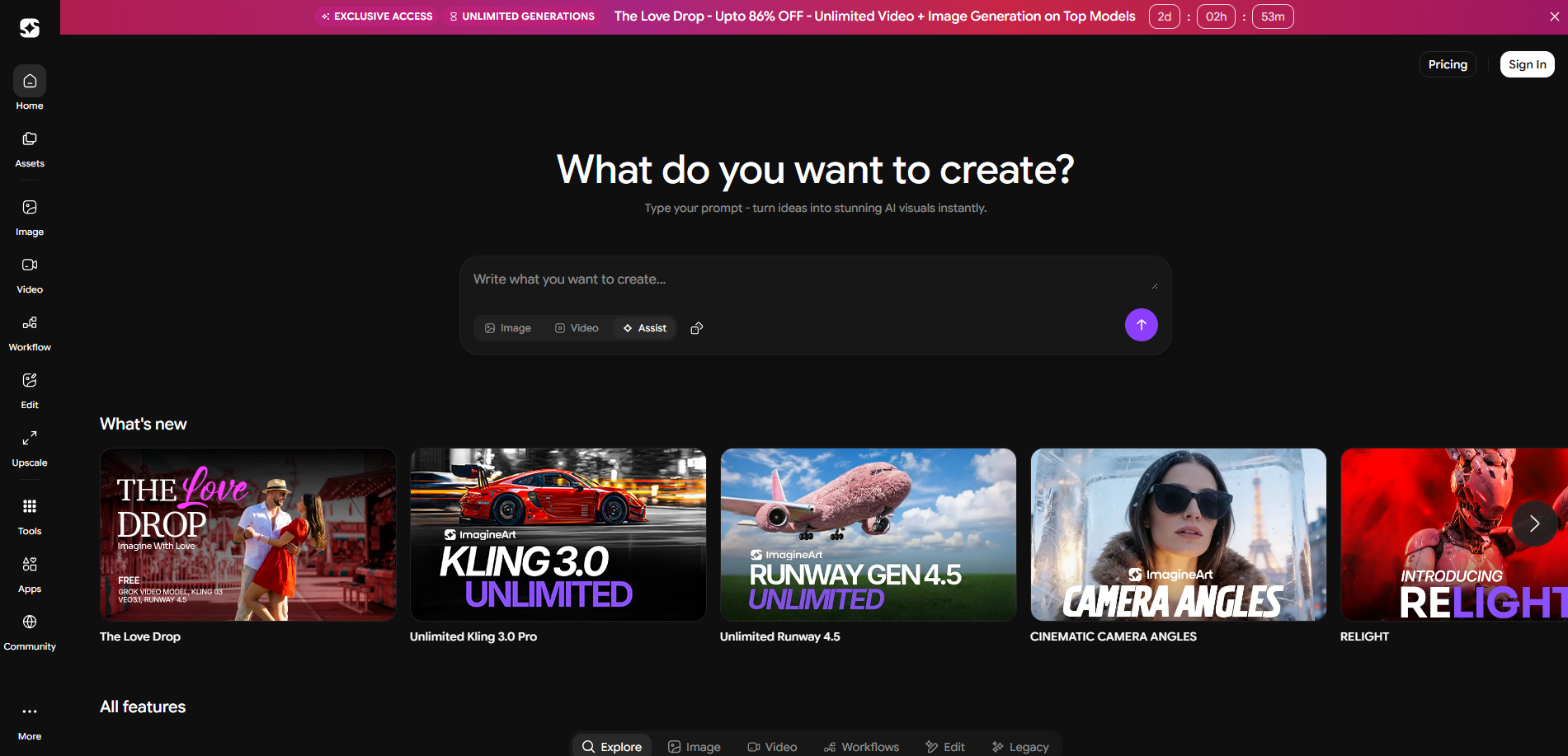Click the Upscale sidebar icon
Image resolution: width=1568 pixels, height=756 pixels.
(30, 439)
